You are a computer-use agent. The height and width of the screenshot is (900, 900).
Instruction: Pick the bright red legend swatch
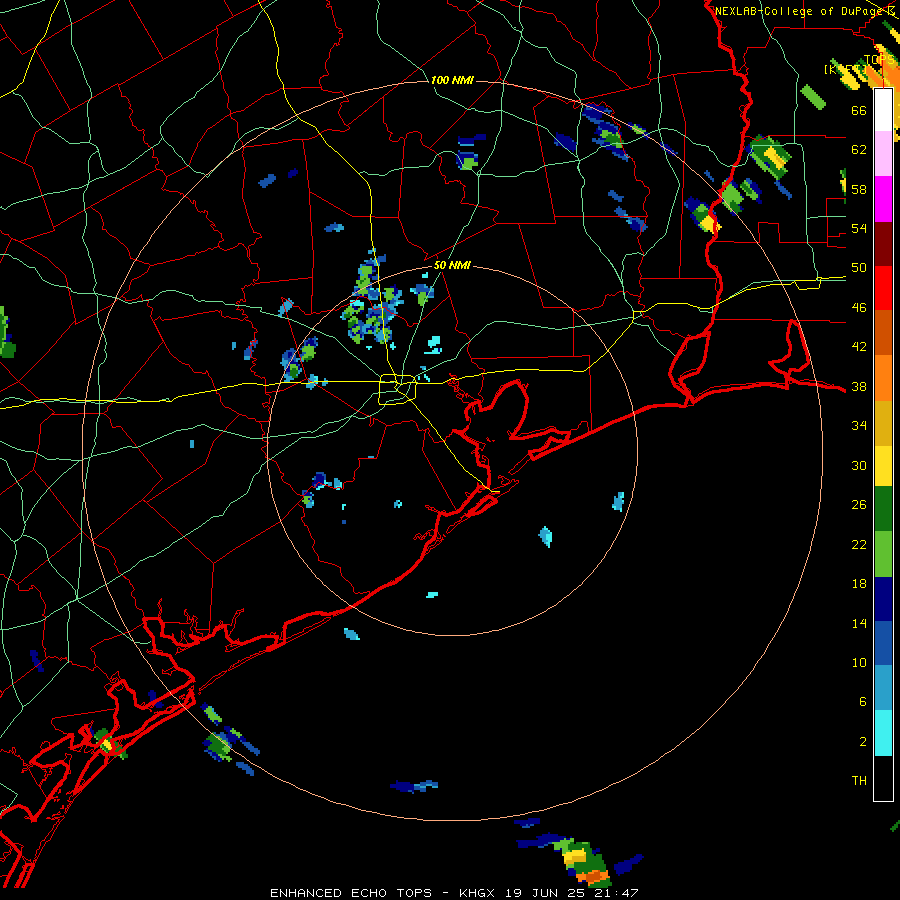(x=883, y=288)
